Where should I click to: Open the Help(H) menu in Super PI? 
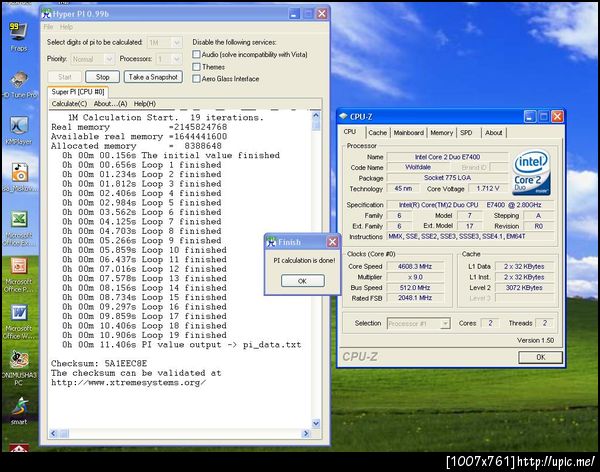point(145,104)
